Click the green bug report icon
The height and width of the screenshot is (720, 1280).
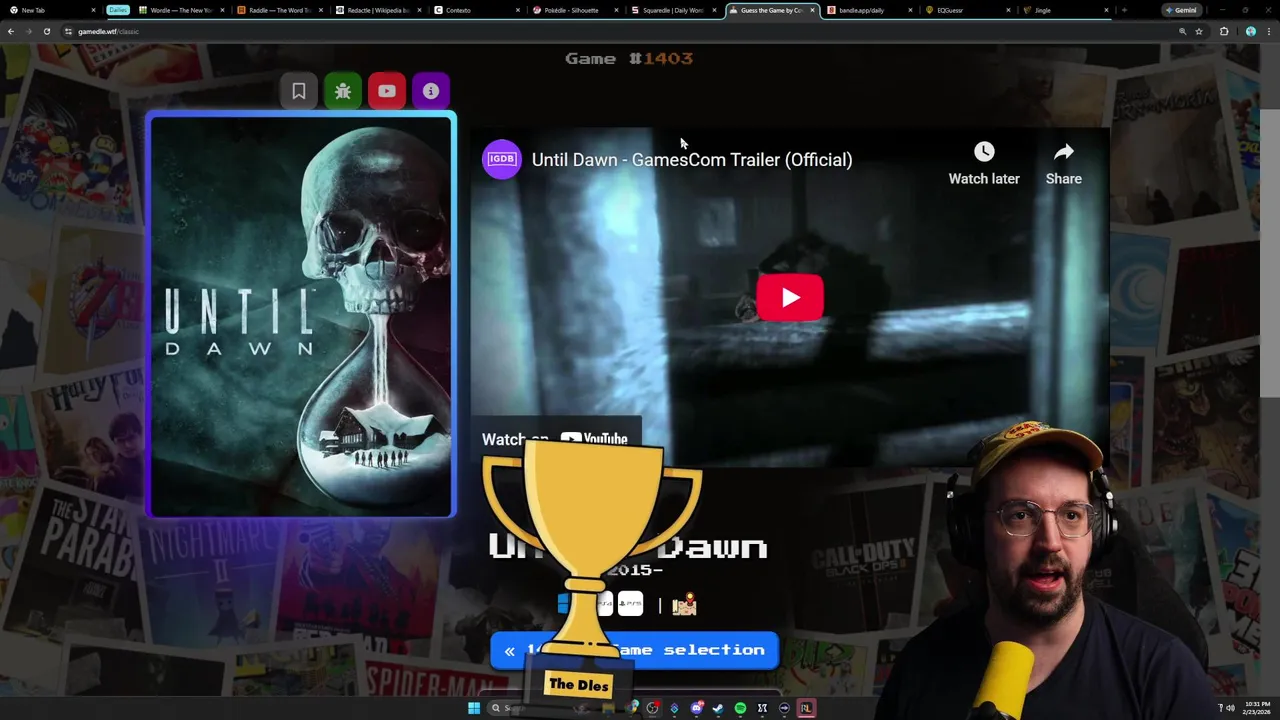click(343, 91)
